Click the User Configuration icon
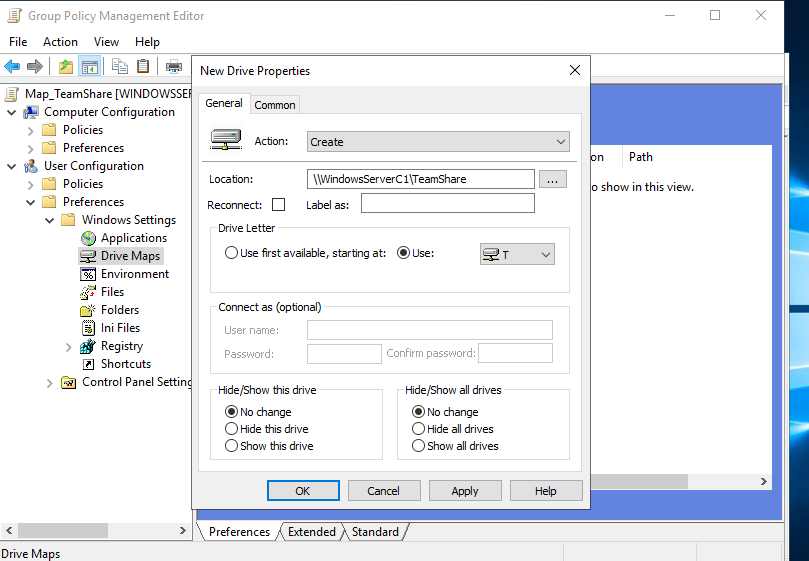Viewport: 809px width, 561px height. click(x=31, y=166)
